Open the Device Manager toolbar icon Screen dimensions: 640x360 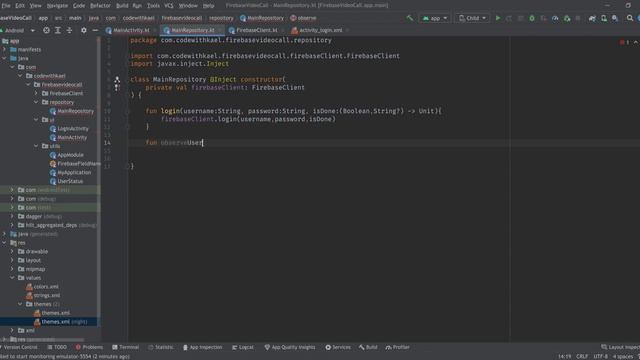tap(604, 18)
